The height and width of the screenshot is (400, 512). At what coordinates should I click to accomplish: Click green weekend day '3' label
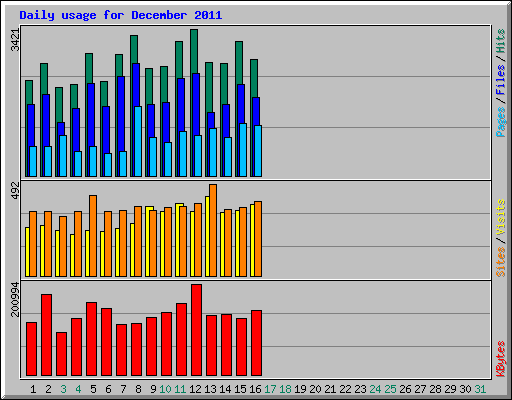63,389
